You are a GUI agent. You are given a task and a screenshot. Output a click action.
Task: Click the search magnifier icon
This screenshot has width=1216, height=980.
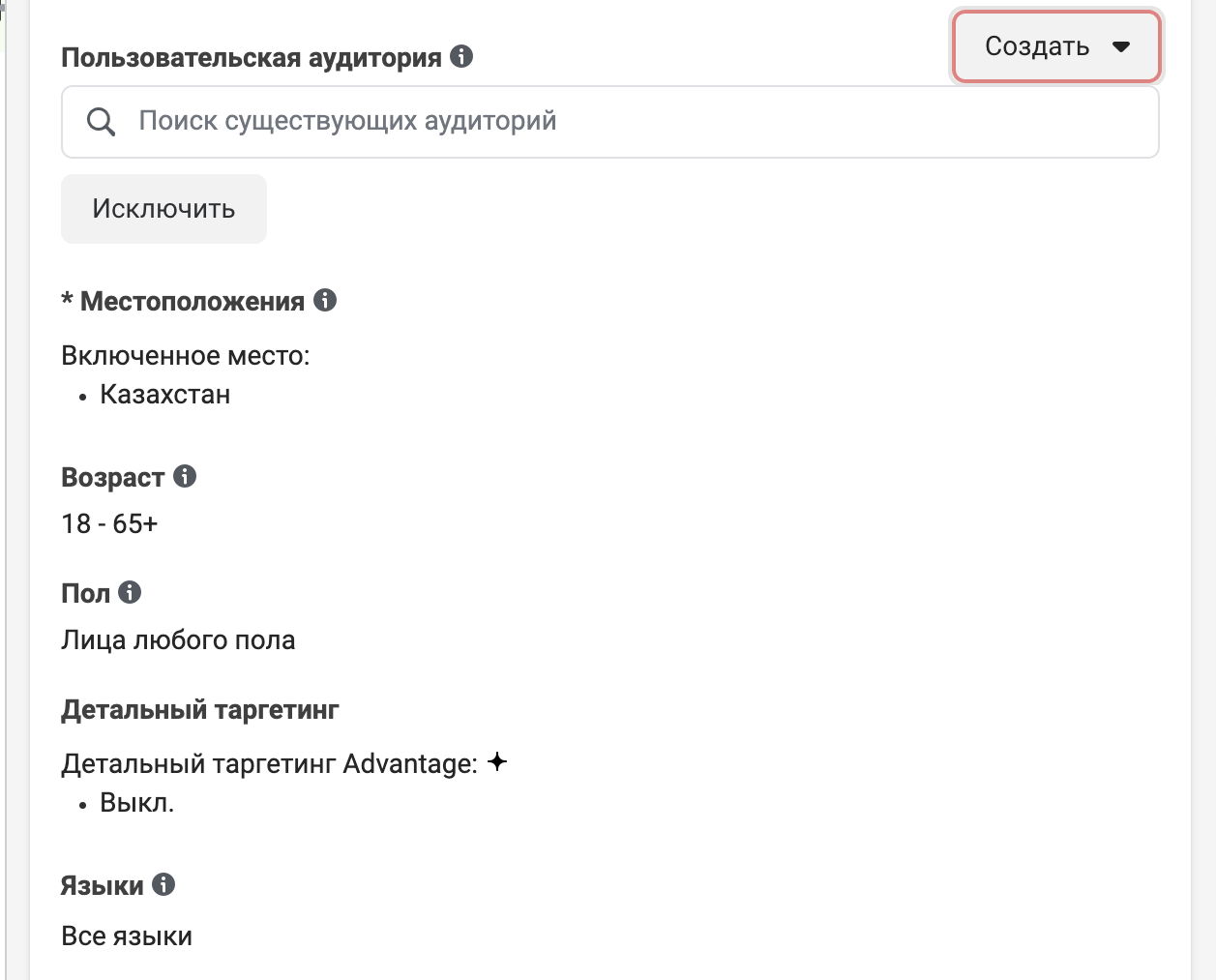point(101,122)
